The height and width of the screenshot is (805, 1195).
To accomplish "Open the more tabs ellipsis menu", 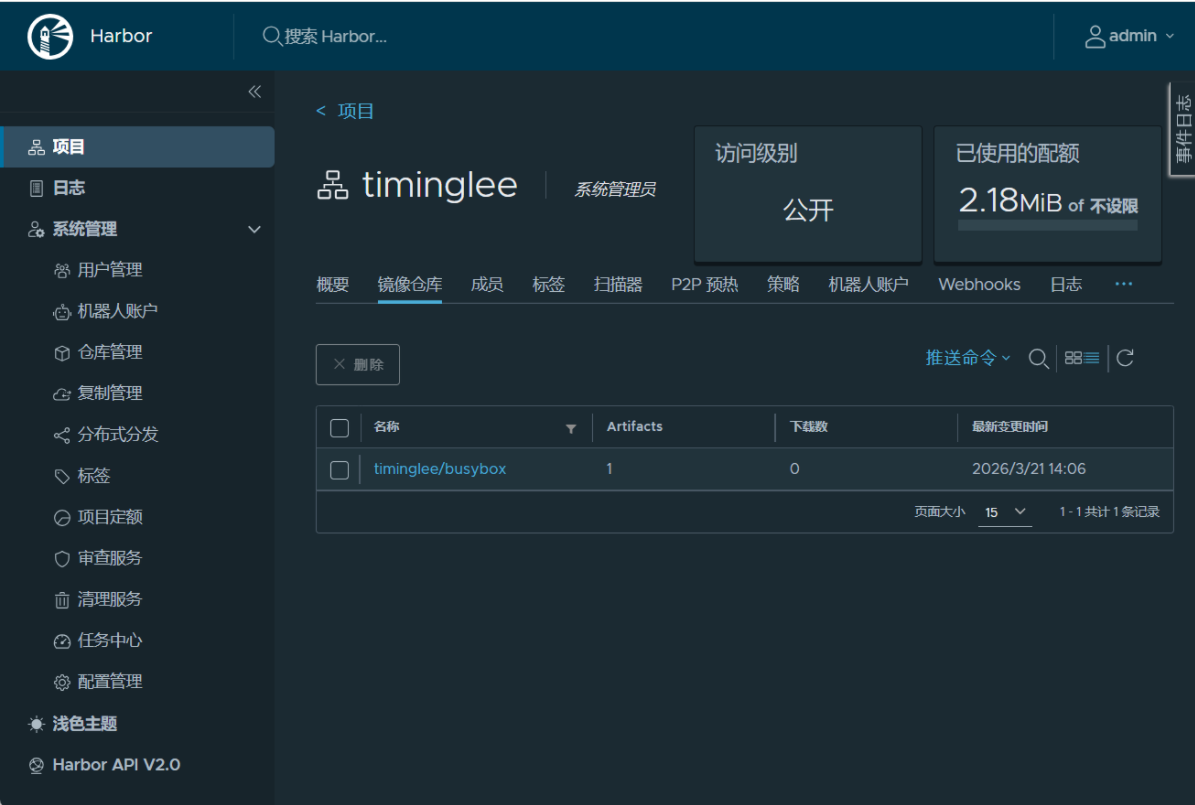I will [x=1123, y=284].
